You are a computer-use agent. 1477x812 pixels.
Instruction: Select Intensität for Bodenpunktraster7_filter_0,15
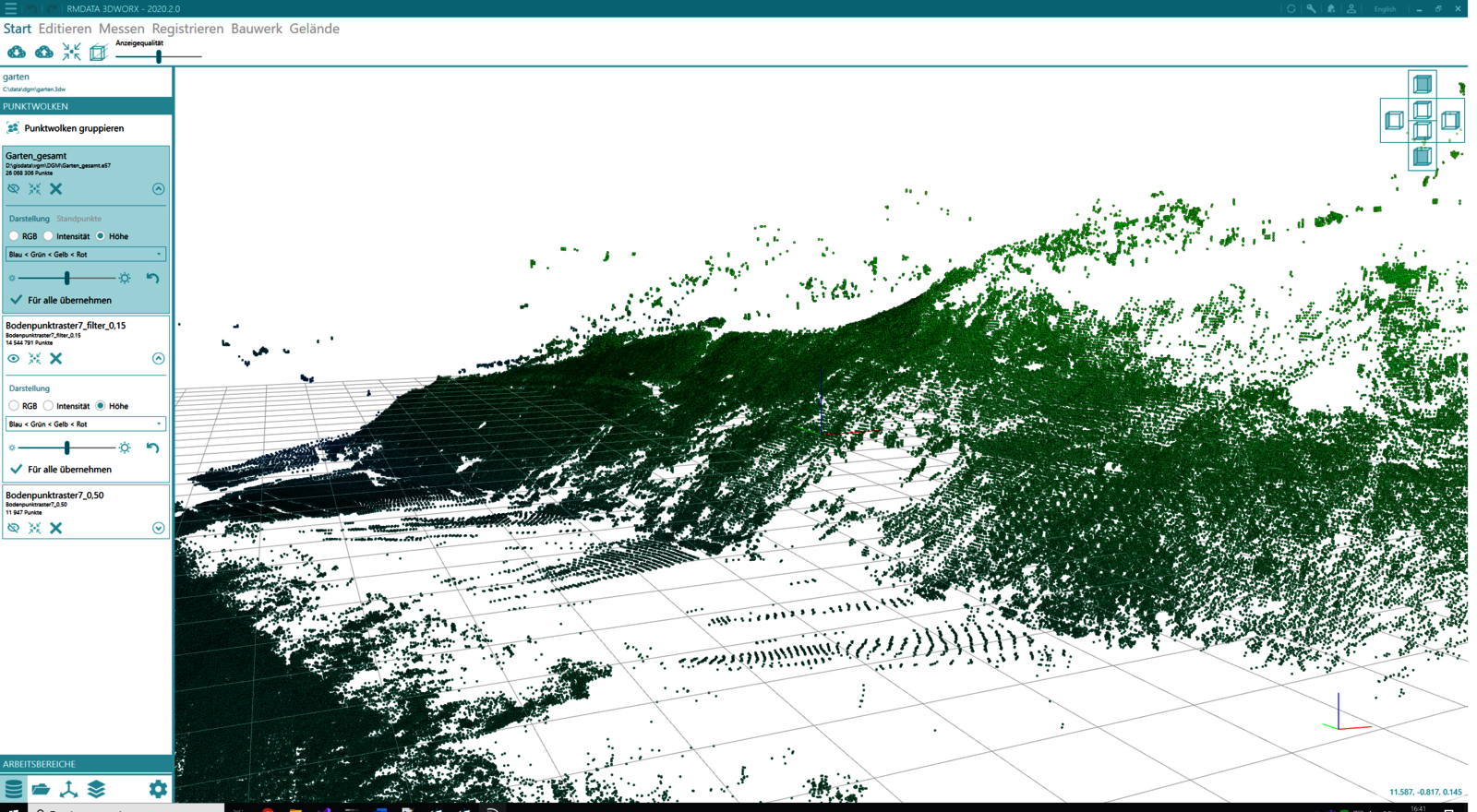coord(48,406)
